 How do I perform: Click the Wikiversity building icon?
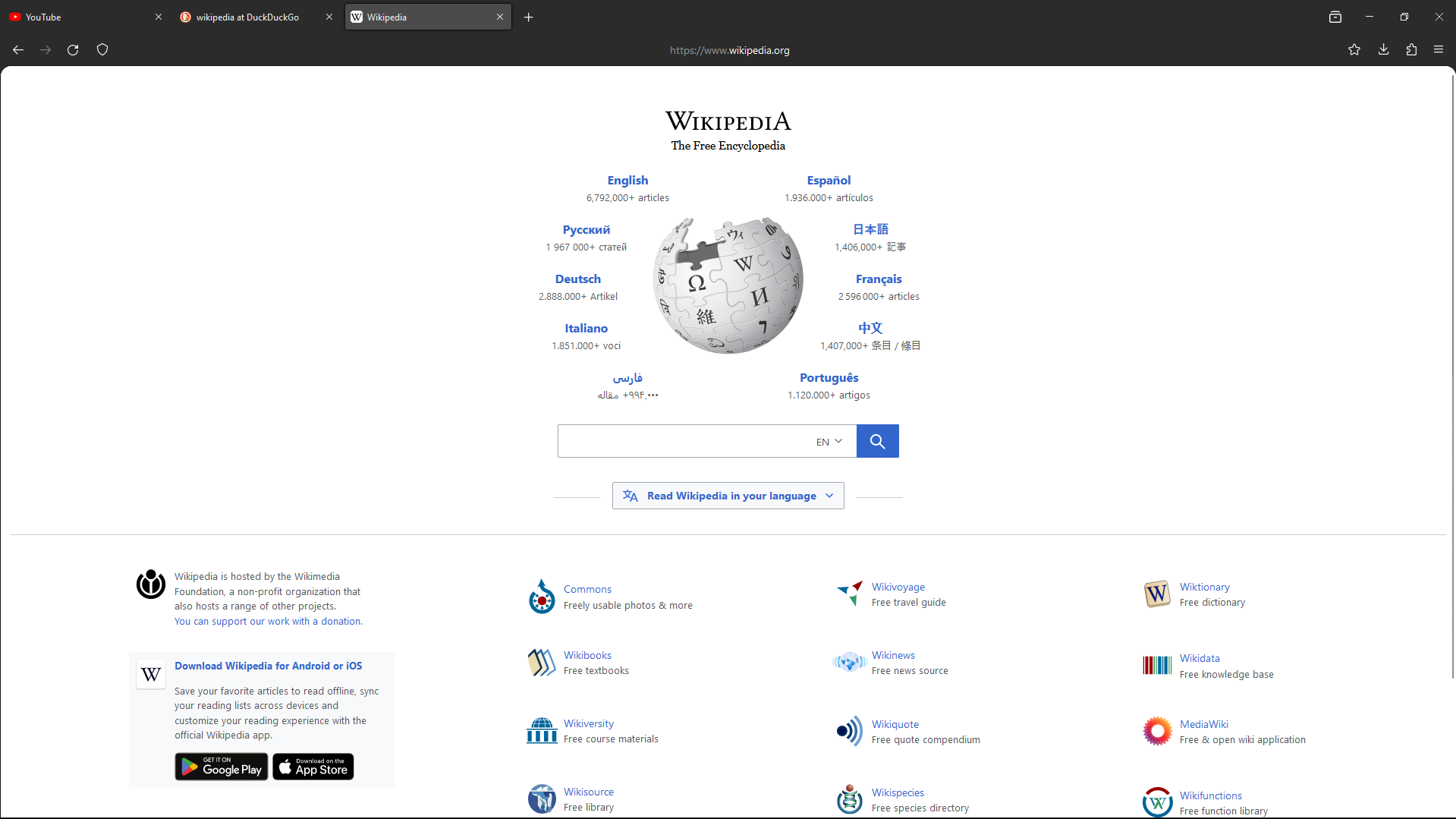click(541, 730)
